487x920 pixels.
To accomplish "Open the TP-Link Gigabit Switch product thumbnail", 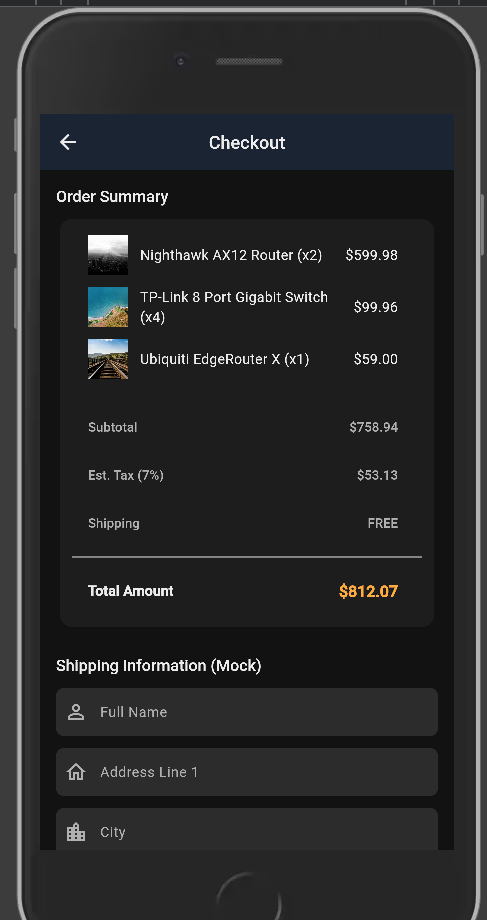I will (108, 307).
